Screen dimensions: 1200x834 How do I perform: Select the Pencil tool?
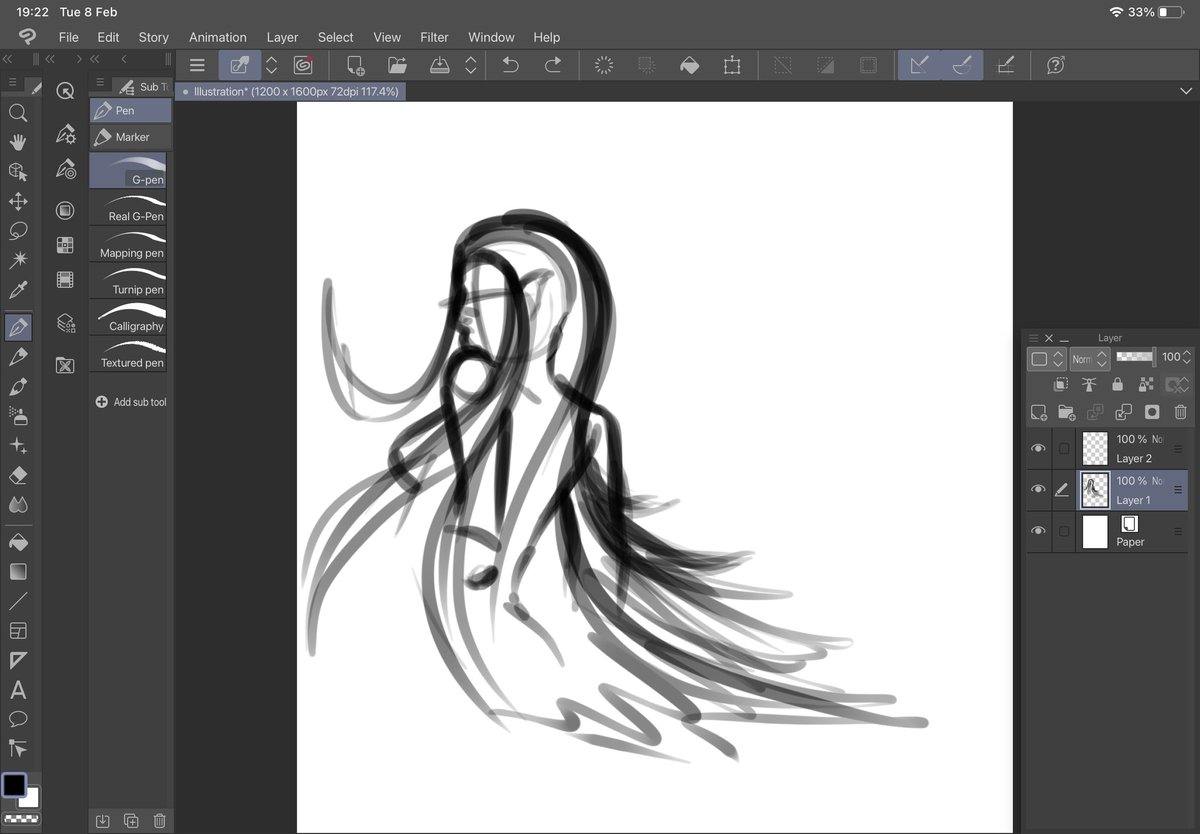click(x=17, y=357)
